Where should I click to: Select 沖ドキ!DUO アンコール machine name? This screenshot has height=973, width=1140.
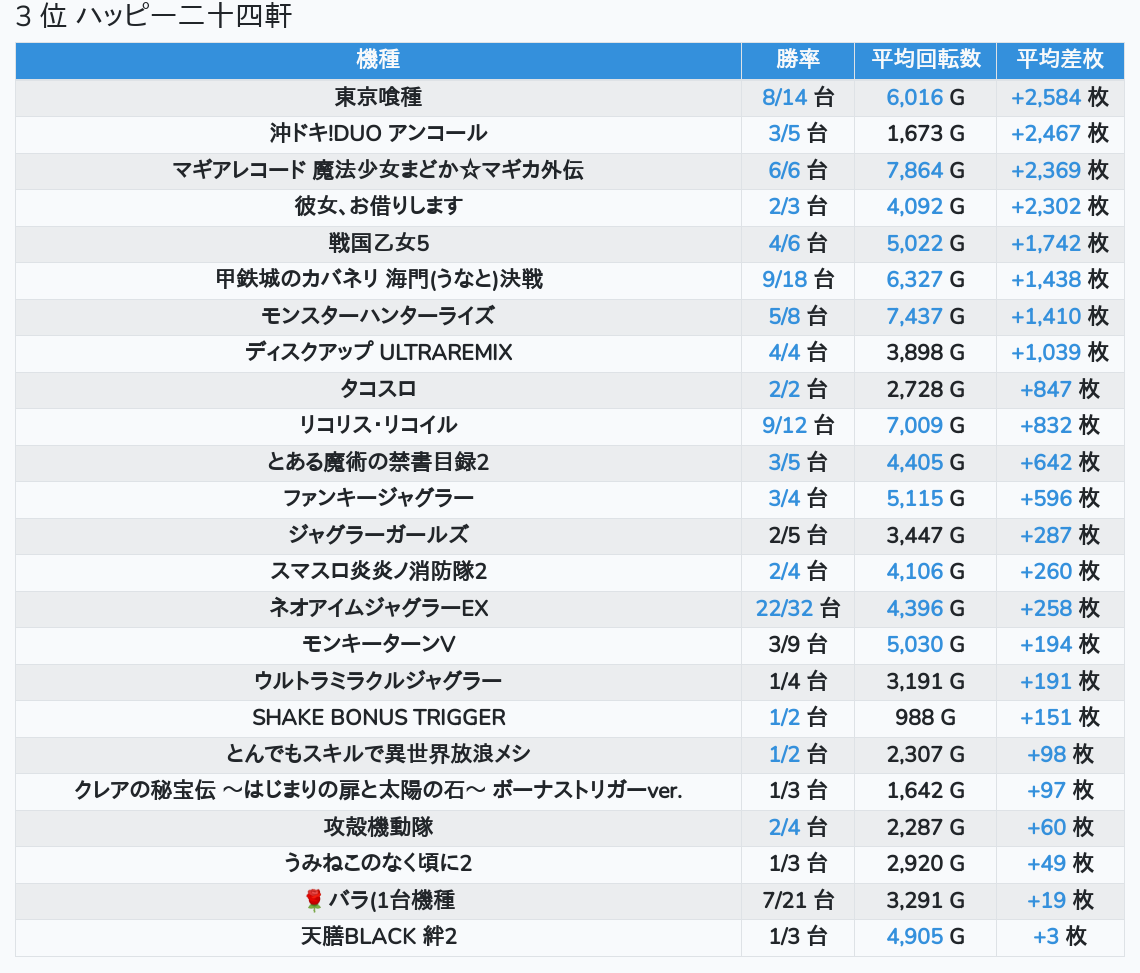[378, 133]
